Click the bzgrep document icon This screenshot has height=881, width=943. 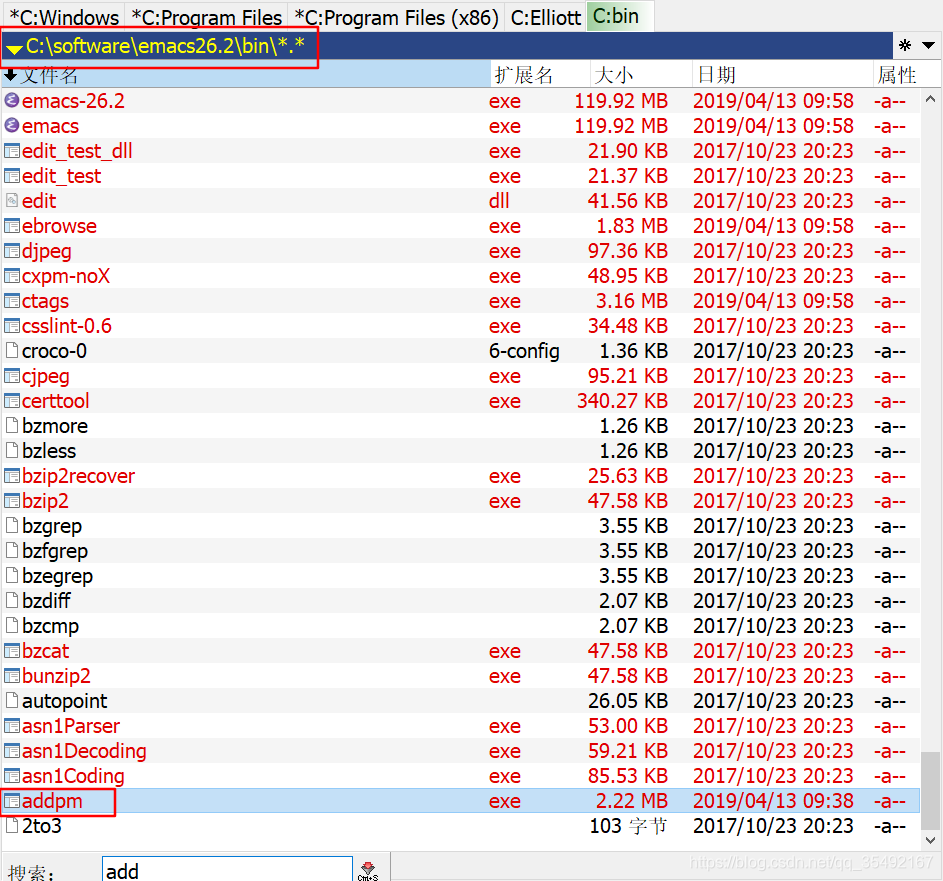click(11, 526)
